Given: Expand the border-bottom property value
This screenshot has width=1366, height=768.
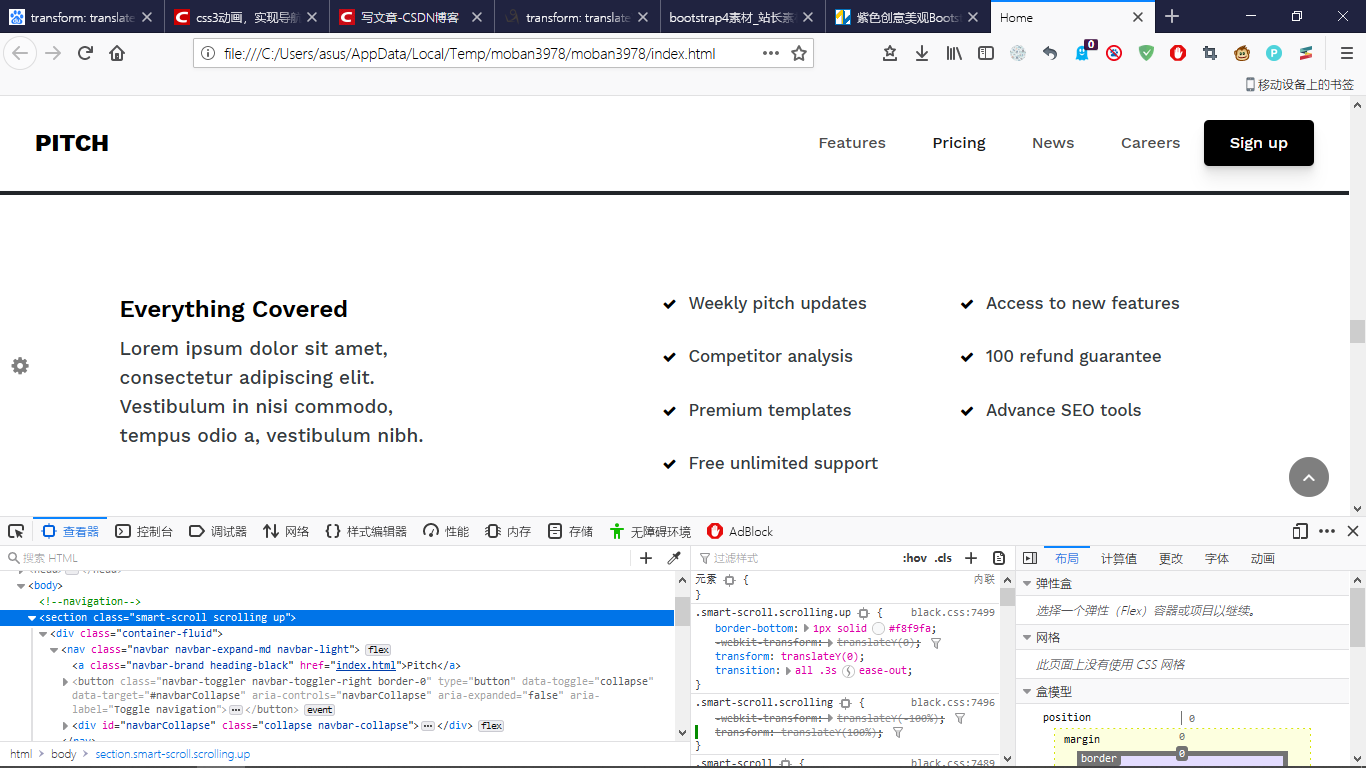Looking at the screenshot, I should 806,628.
